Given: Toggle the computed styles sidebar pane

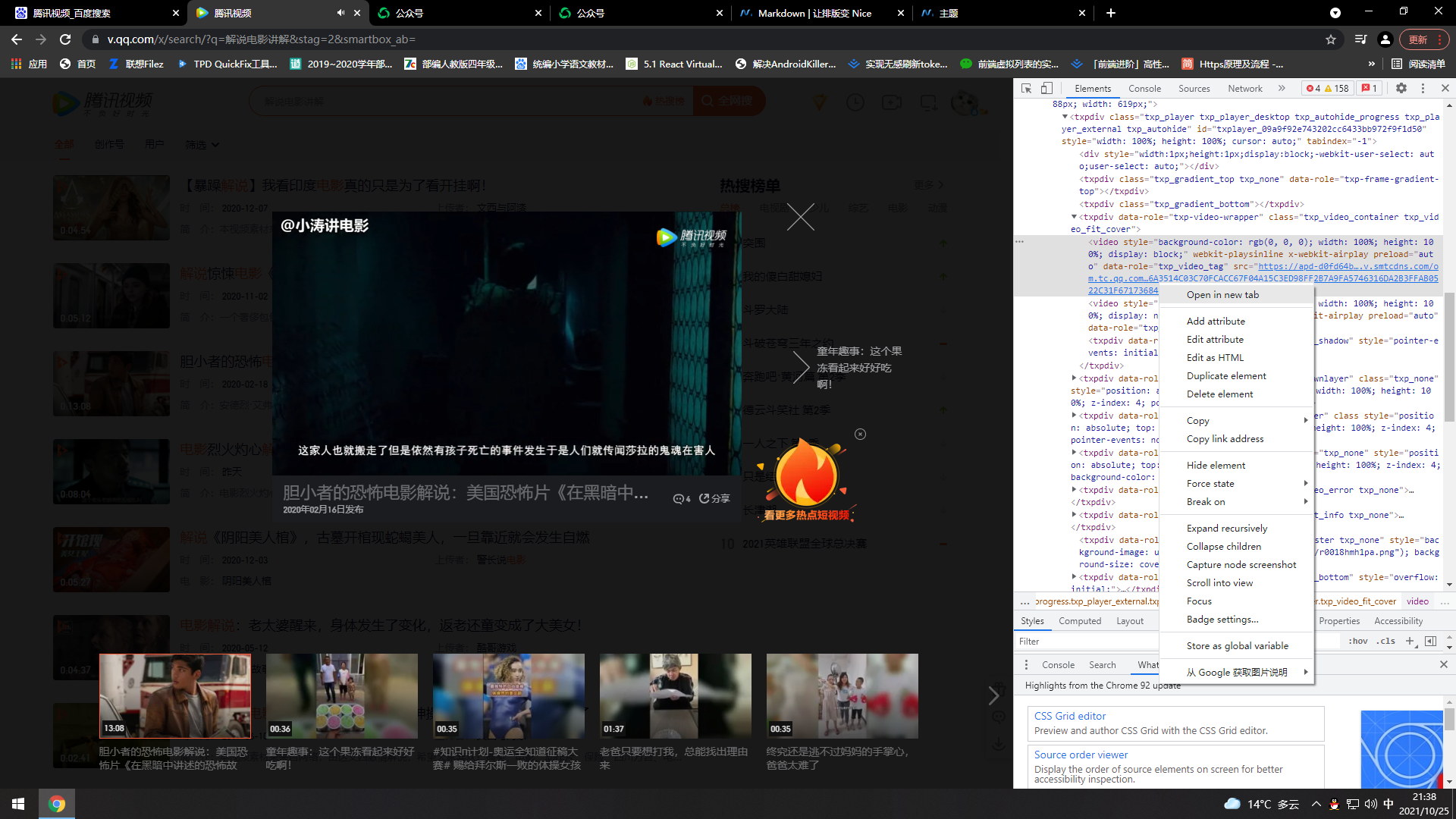Looking at the screenshot, I should (x=1430, y=642).
